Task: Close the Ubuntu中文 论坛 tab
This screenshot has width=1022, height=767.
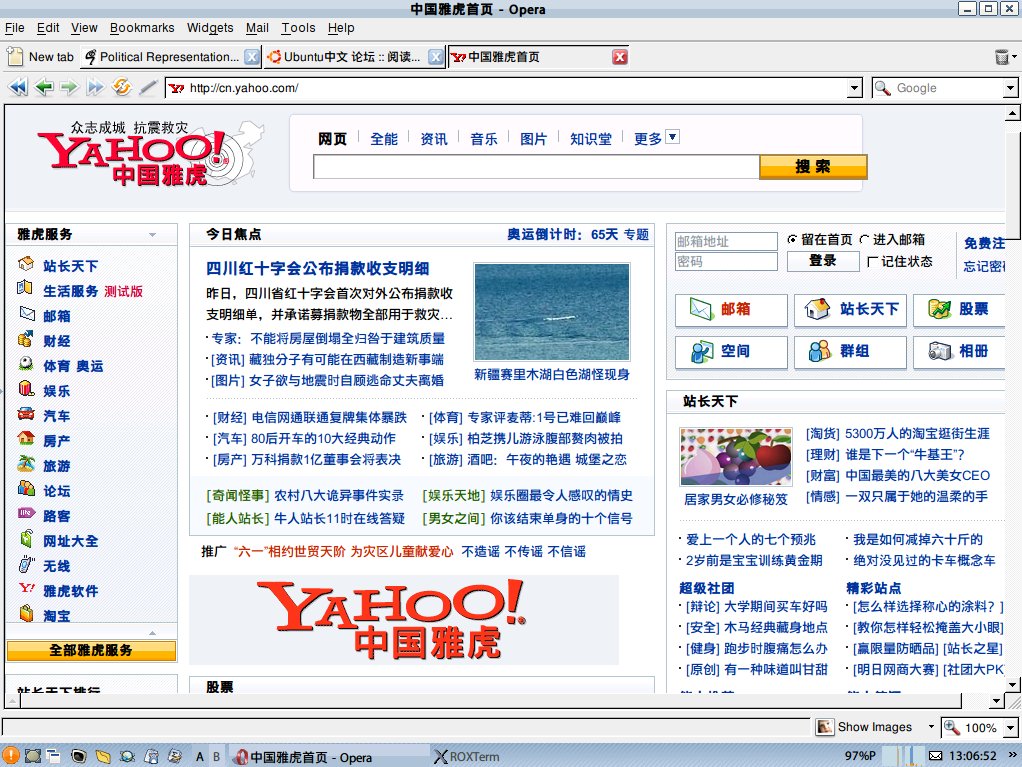Action: tap(435, 57)
